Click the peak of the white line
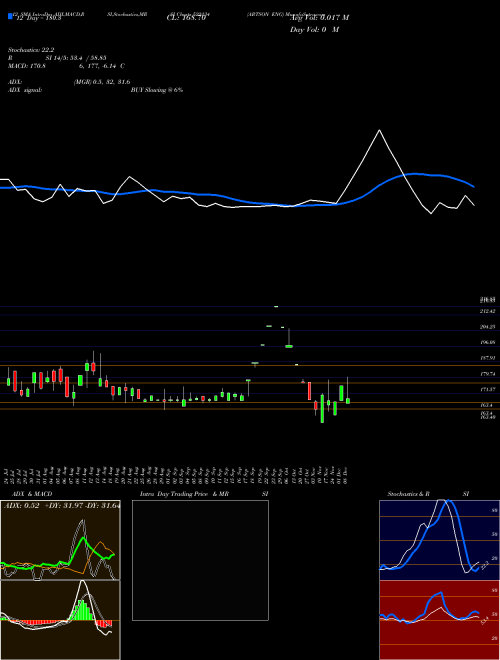Screen dimensions: 500x660 380,130
